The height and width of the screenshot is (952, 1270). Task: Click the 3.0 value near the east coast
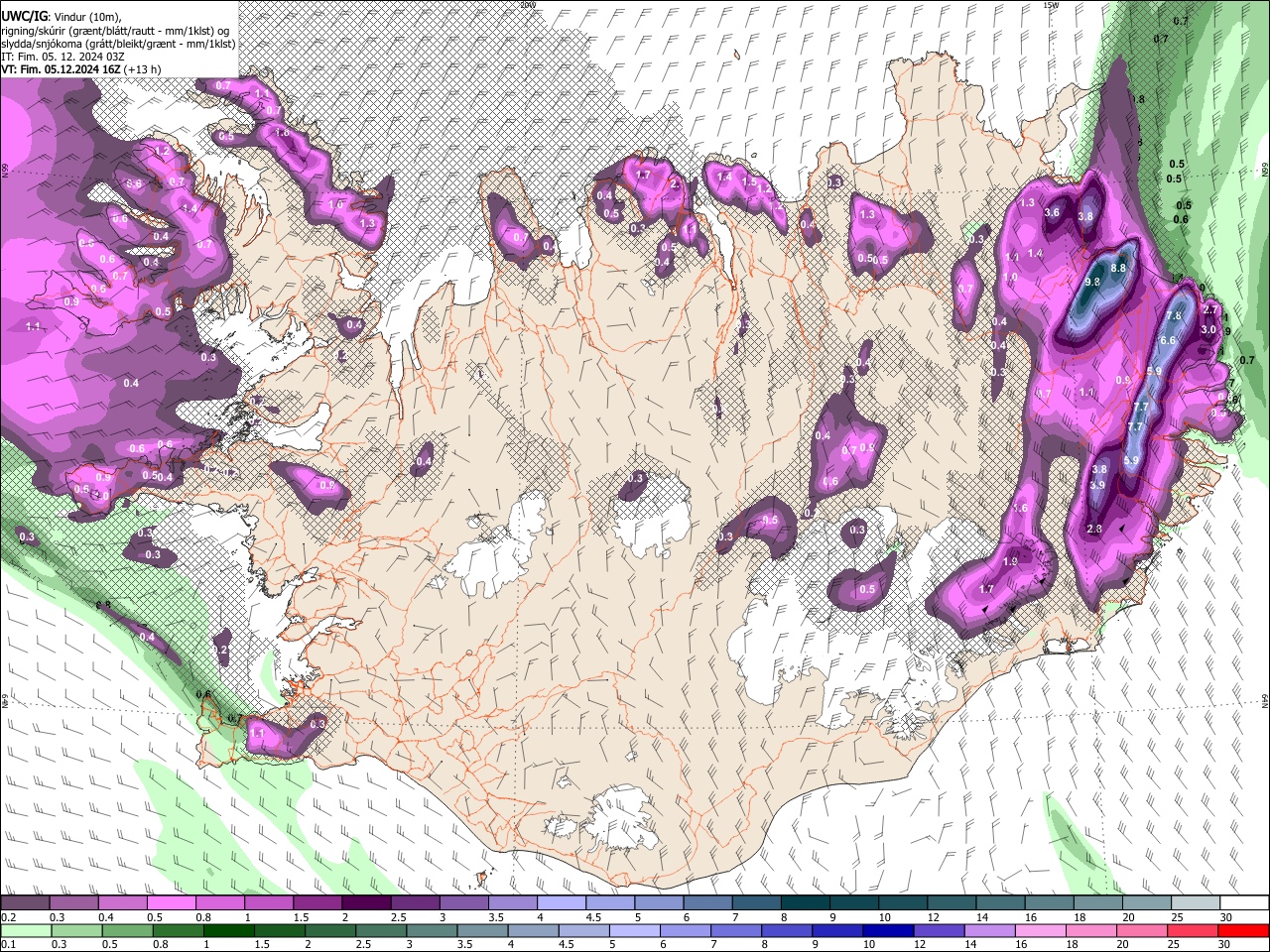click(x=1208, y=329)
